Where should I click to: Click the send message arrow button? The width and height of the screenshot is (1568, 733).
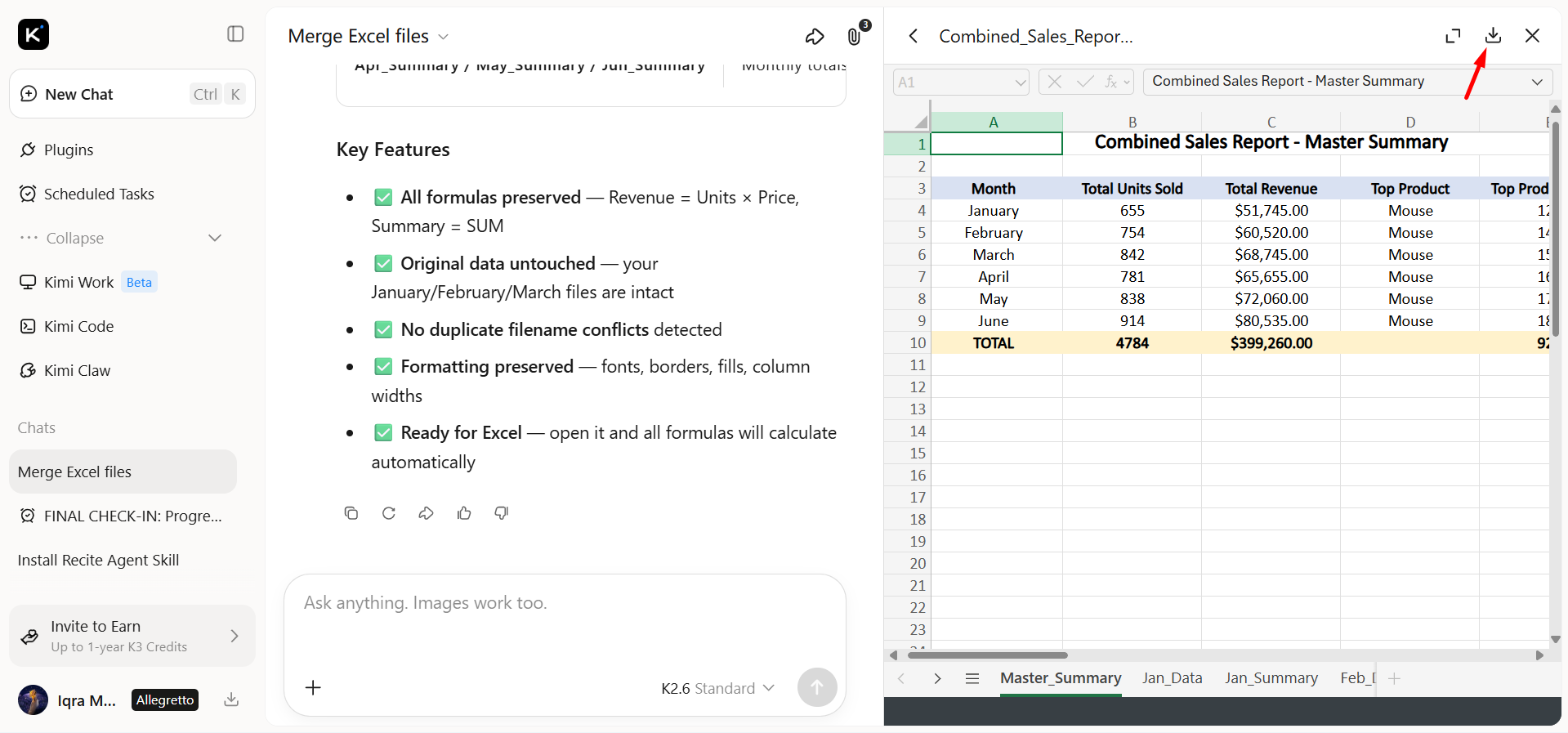click(x=817, y=687)
